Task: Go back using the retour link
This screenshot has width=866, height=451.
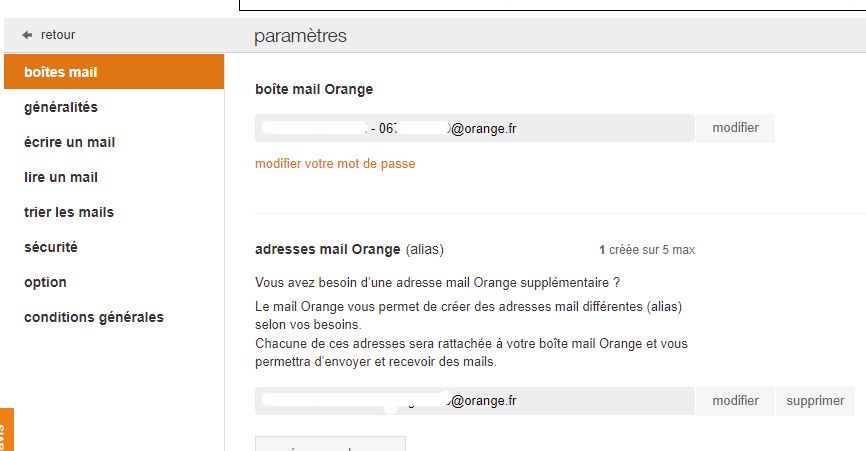Action: (x=57, y=35)
